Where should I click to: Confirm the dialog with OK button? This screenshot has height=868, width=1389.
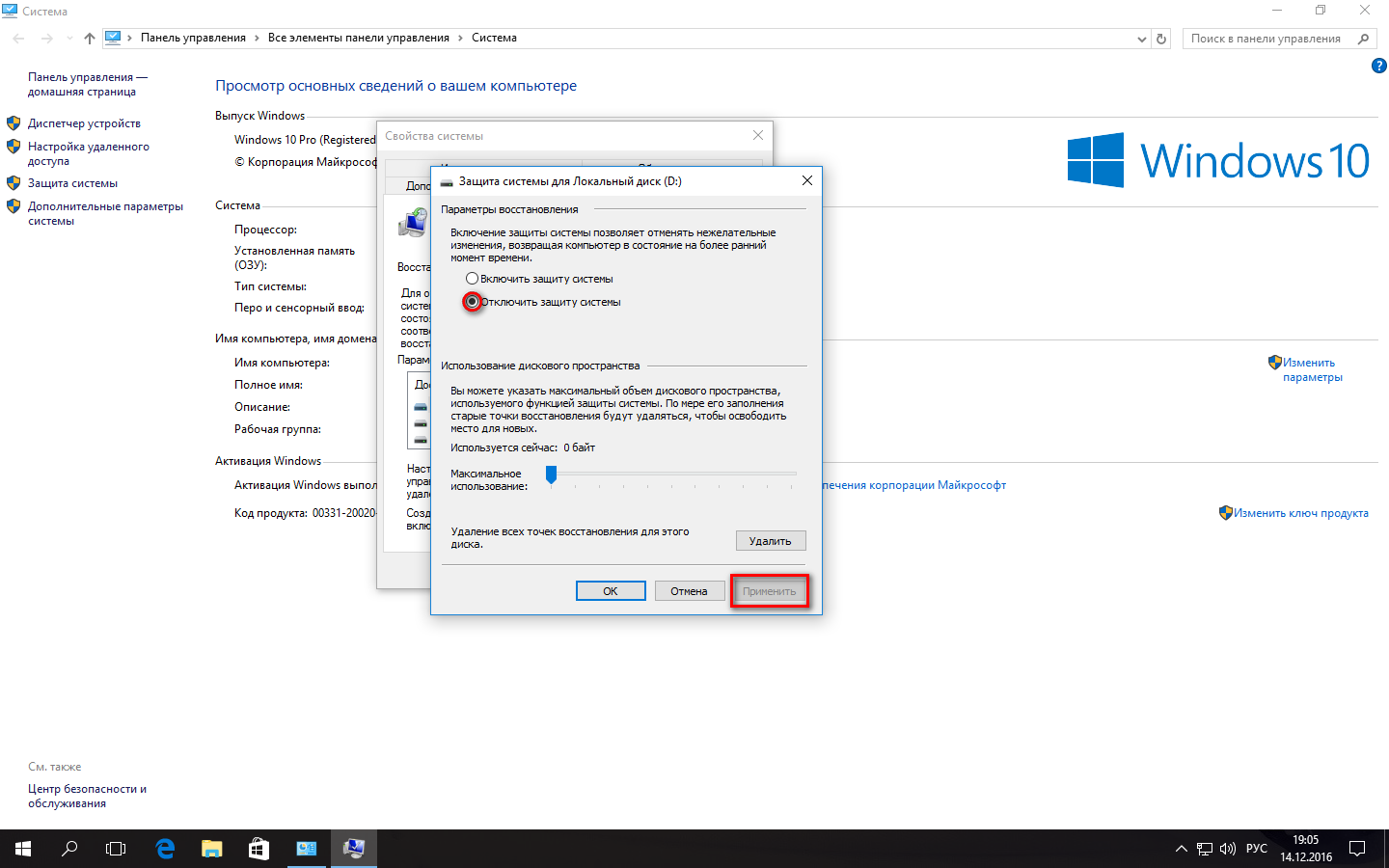point(611,591)
